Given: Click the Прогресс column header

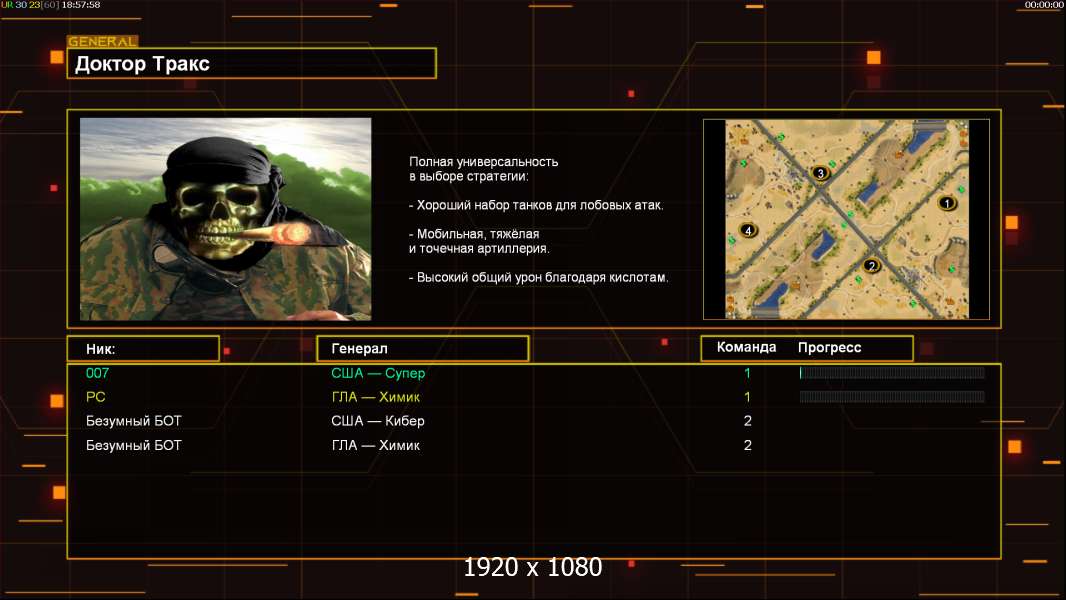Looking at the screenshot, I should tap(829, 347).
